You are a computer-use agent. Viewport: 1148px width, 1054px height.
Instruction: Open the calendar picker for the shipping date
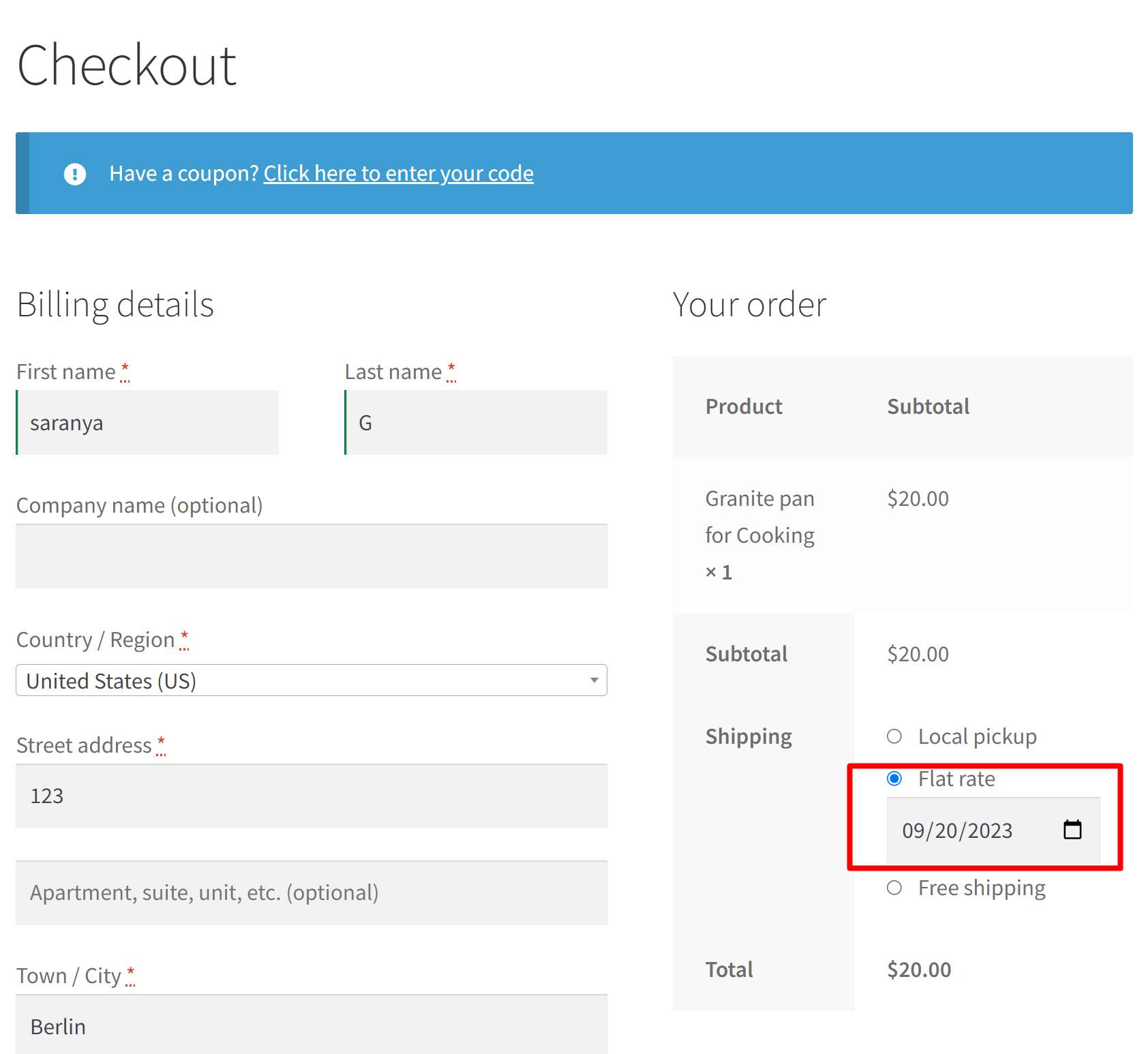pyautogui.click(x=1074, y=830)
